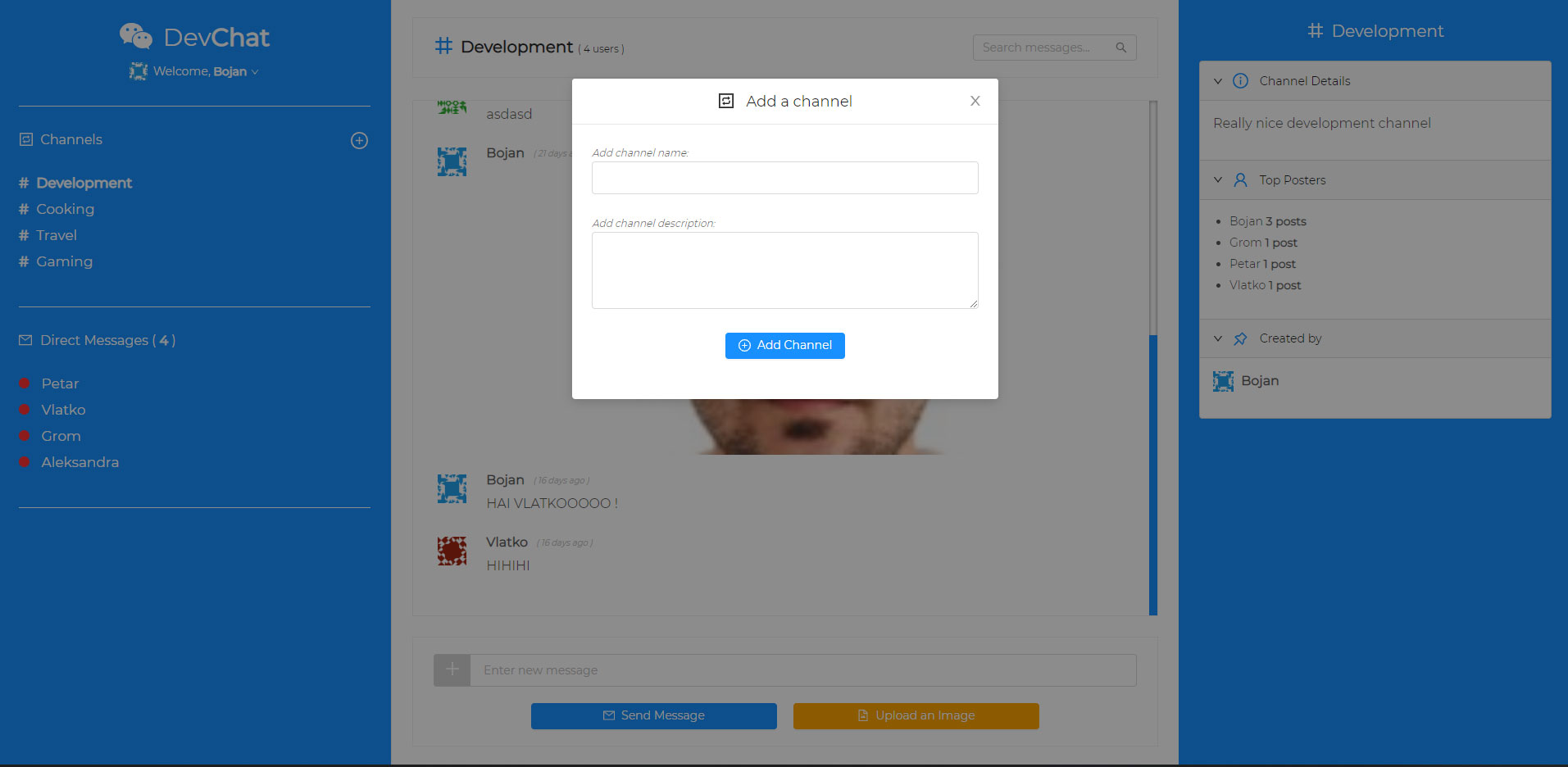The width and height of the screenshot is (1568, 767).
Task: Focus the Add channel name field
Action: click(784, 178)
